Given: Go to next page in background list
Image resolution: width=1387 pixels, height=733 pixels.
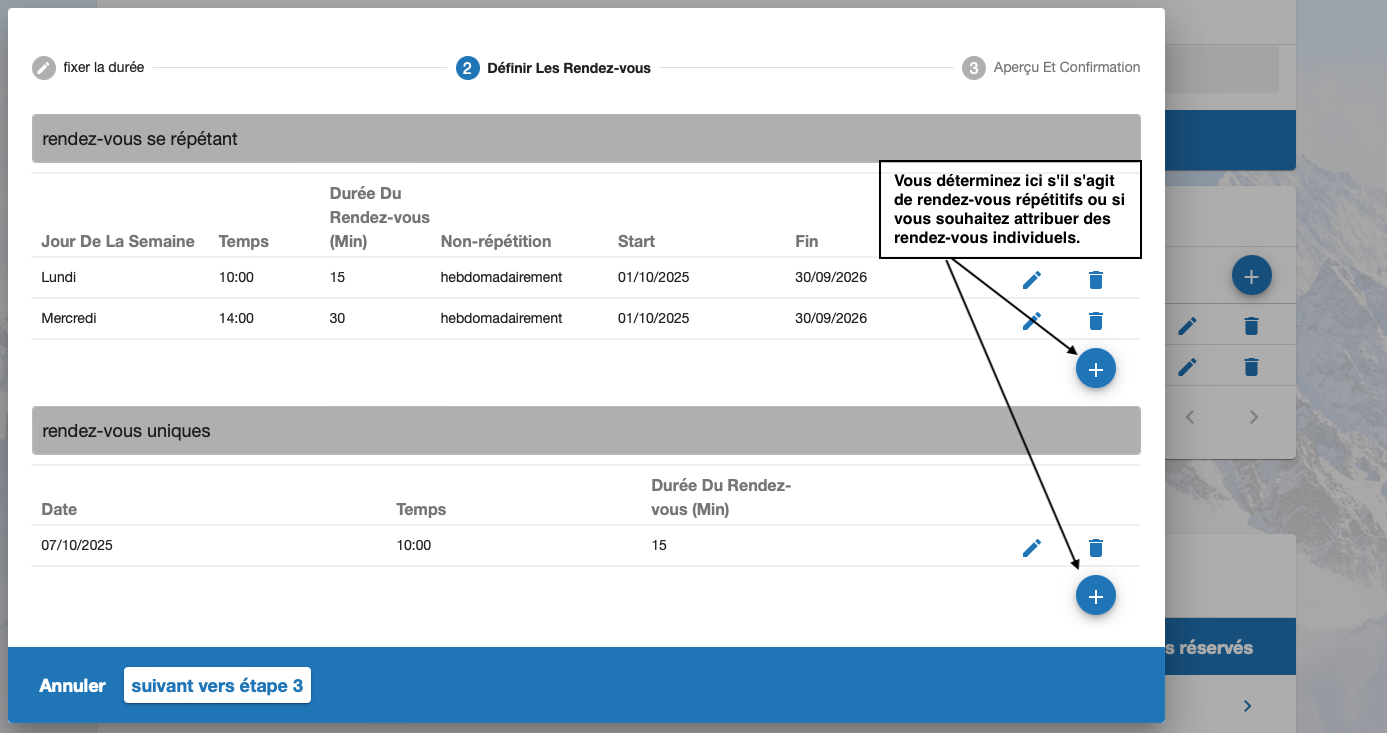Looking at the screenshot, I should click(x=1254, y=418).
